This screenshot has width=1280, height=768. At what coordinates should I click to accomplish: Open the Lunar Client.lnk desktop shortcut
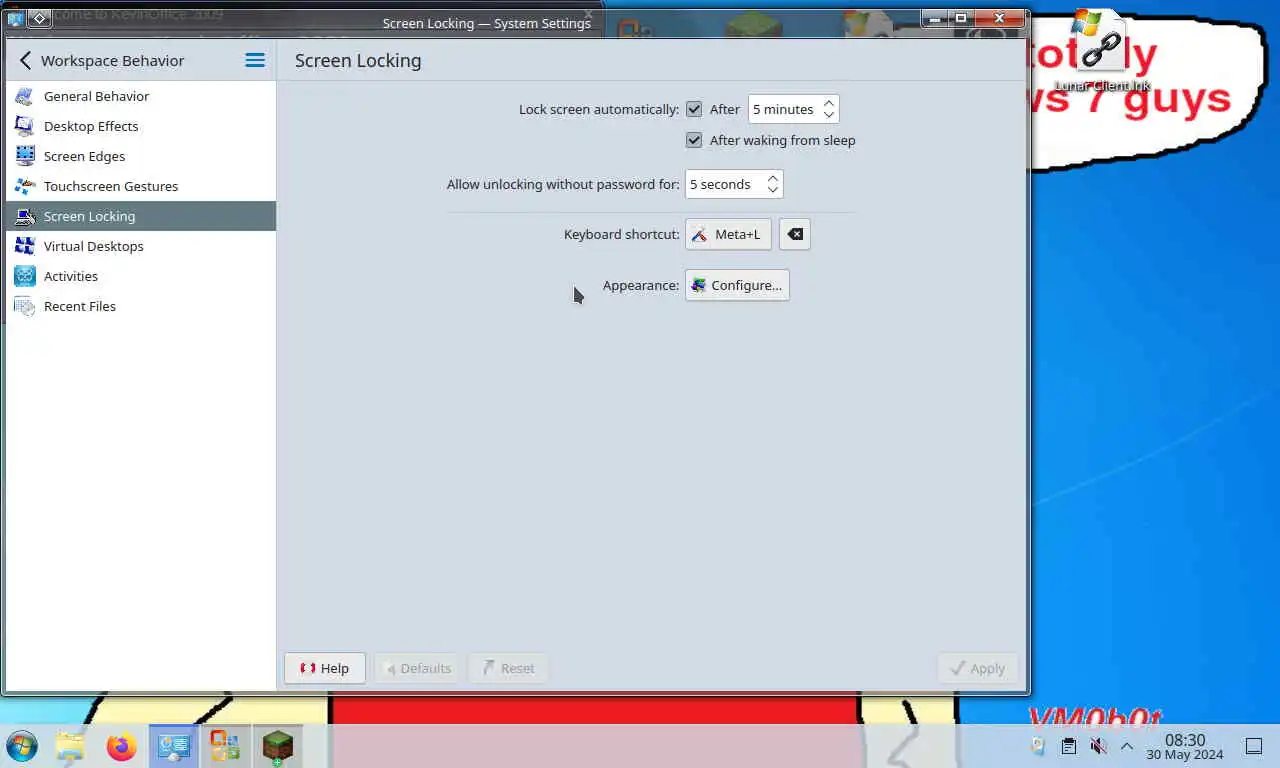pyautogui.click(x=1101, y=50)
